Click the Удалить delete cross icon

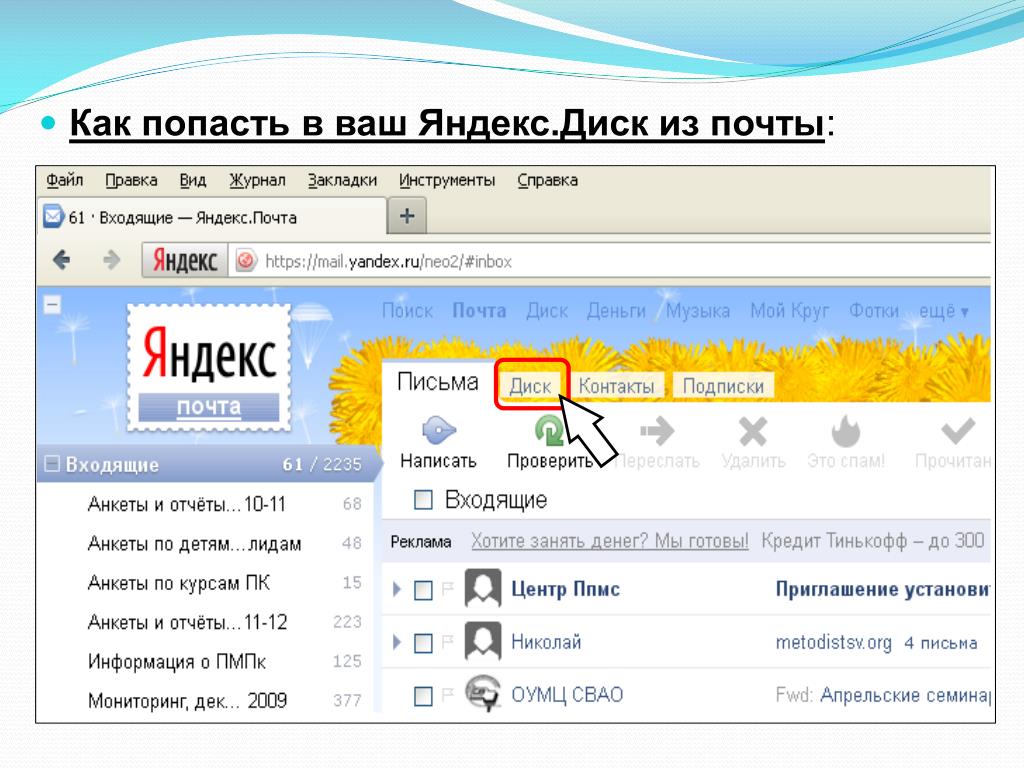[x=753, y=431]
